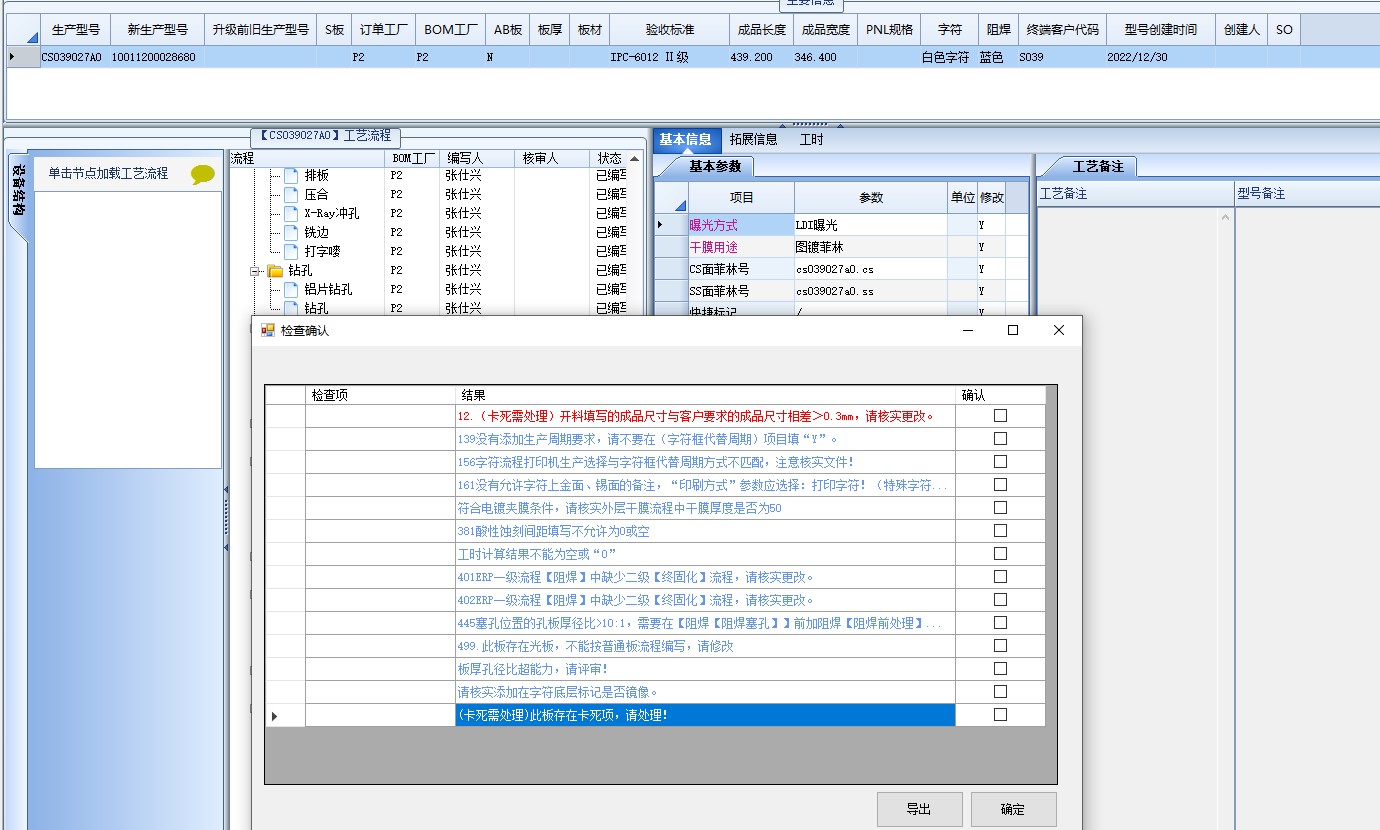1380x830 pixels.
Task: Click row indicator arrow of 曝光方式 row
Action: tap(661, 225)
